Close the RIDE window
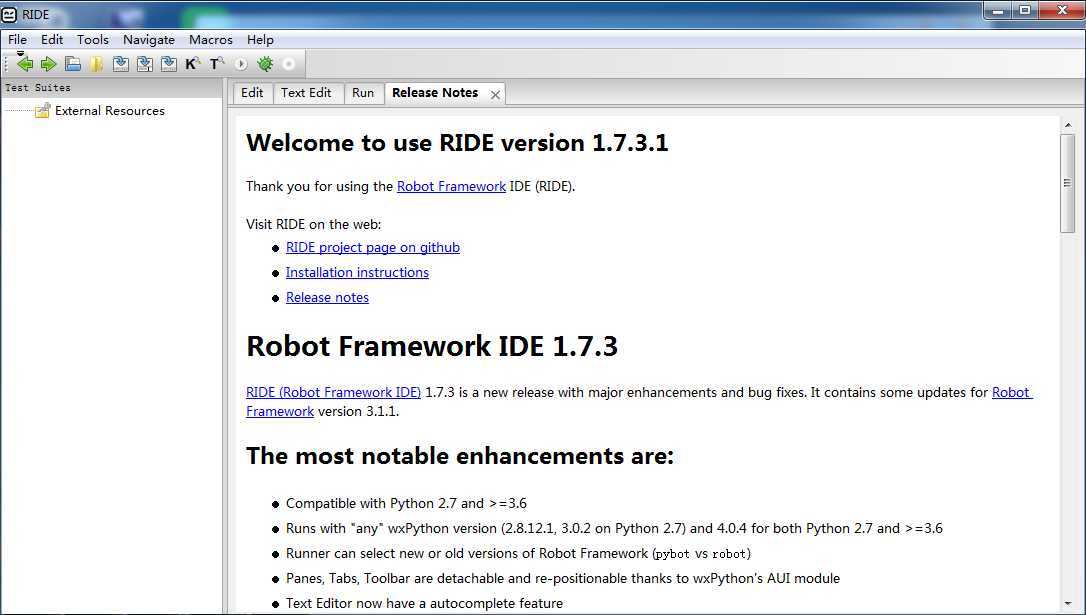The height and width of the screenshot is (615, 1086). click(1062, 10)
